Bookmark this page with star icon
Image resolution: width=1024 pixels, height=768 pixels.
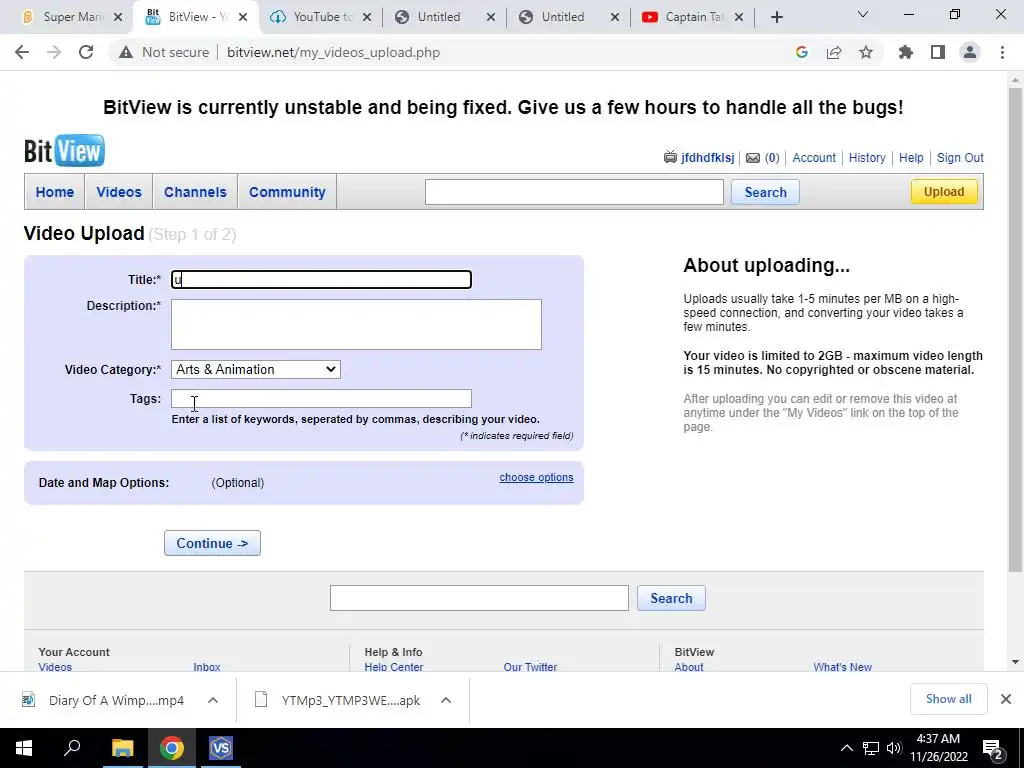pos(866,52)
